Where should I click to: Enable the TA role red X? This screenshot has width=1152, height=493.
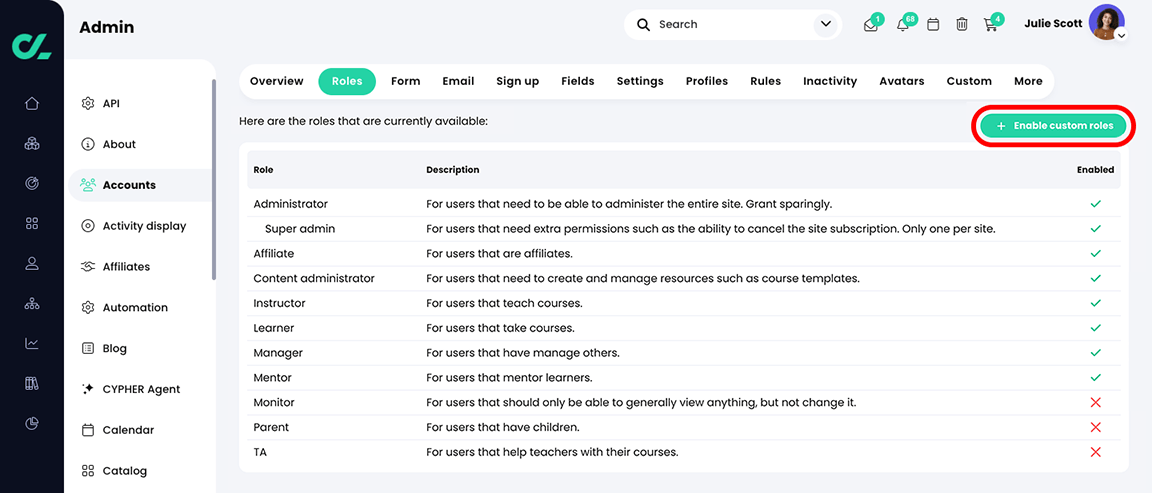click(x=1095, y=452)
